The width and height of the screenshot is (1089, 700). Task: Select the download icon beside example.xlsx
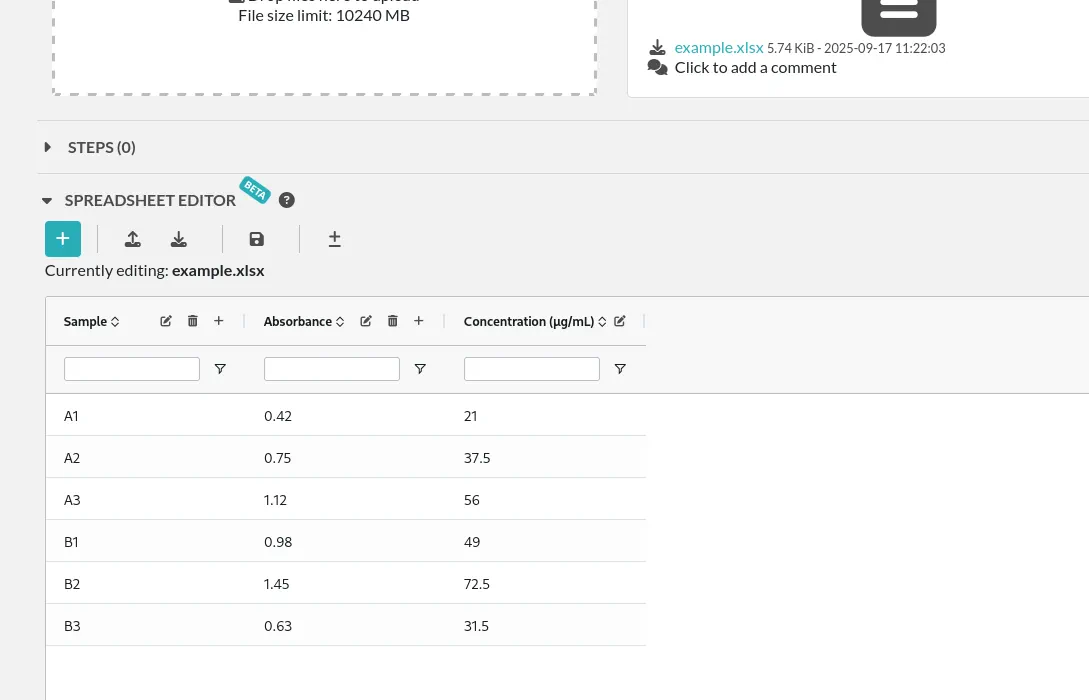point(657,46)
